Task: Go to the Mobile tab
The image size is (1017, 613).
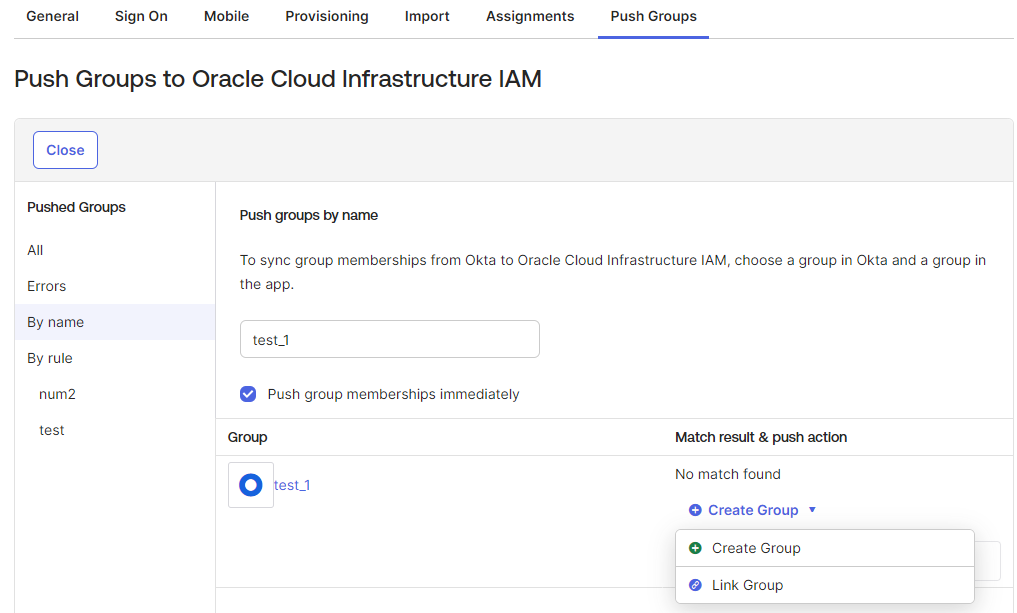Action: [x=226, y=16]
